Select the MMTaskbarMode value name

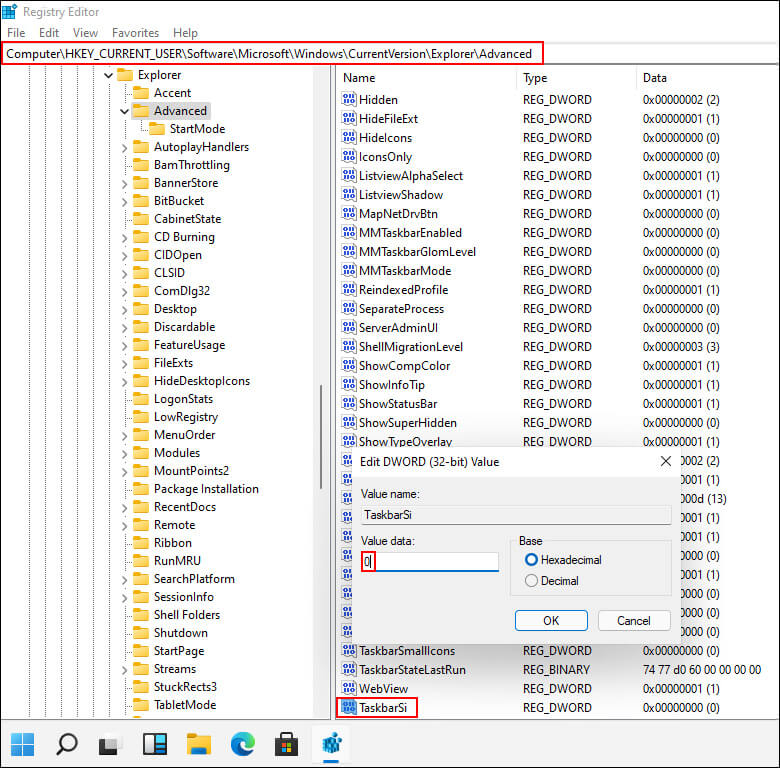coord(405,271)
